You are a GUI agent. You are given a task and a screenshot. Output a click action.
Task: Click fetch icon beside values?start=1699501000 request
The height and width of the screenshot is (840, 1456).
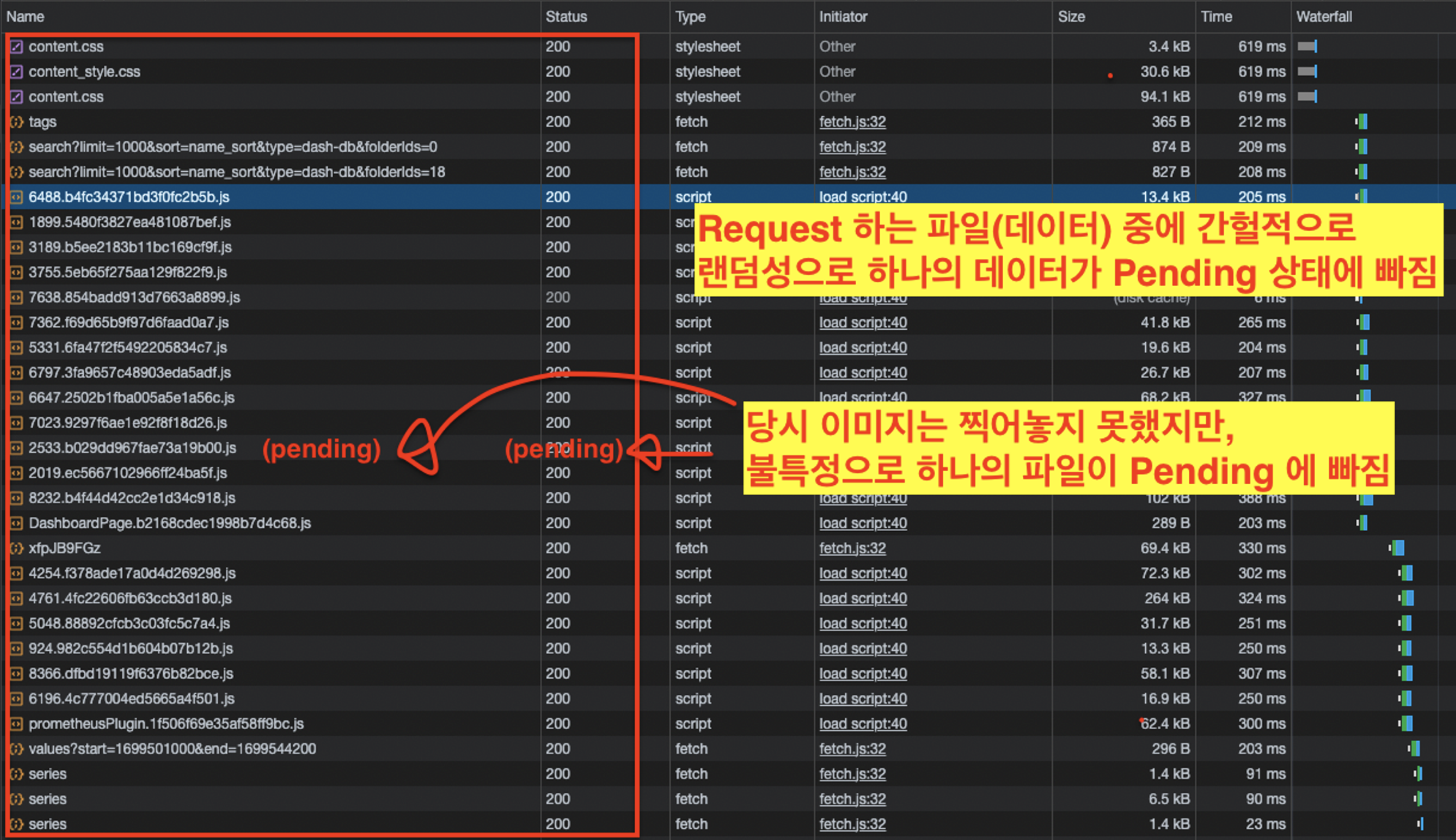tap(17, 749)
